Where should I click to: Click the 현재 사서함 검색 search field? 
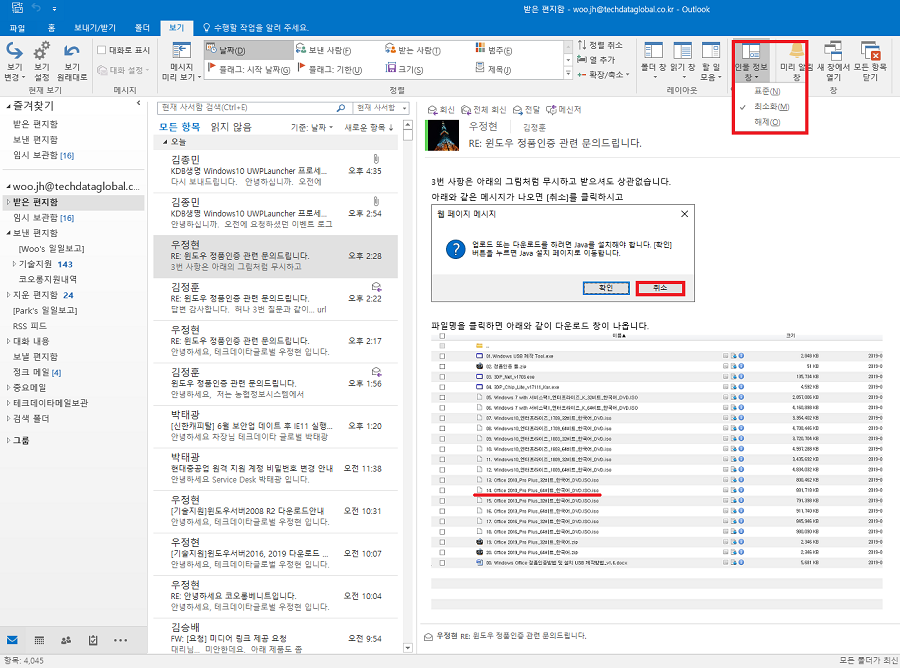(247, 107)
